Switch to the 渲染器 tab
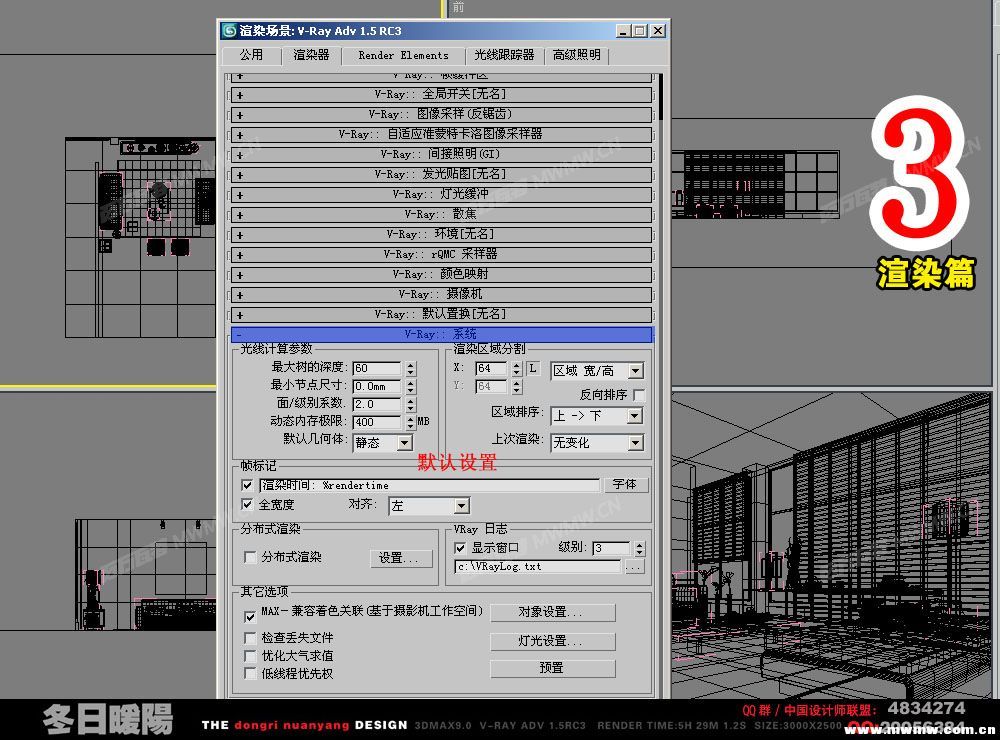The width and height of the screenshot is (1000, 740). tap(311, 56)
